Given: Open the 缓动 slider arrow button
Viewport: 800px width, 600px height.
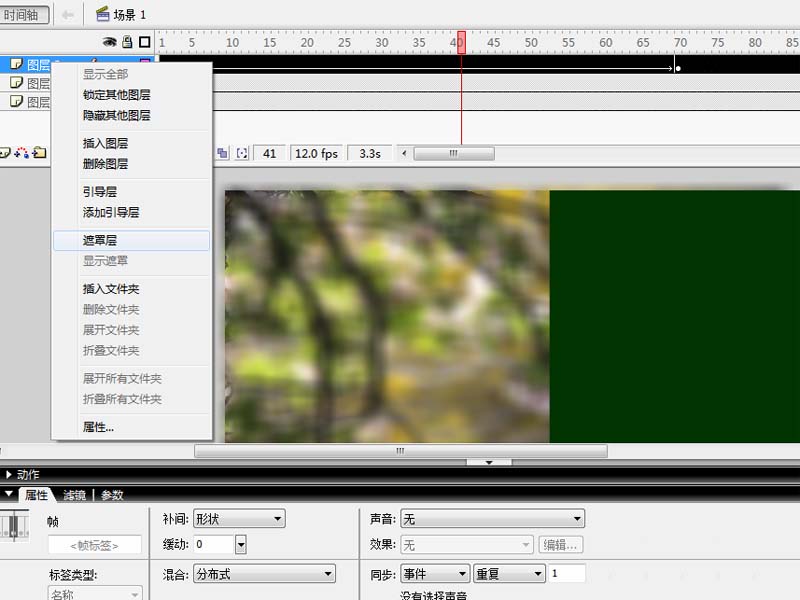Looking at the screenshot, I should pos(241,544).
